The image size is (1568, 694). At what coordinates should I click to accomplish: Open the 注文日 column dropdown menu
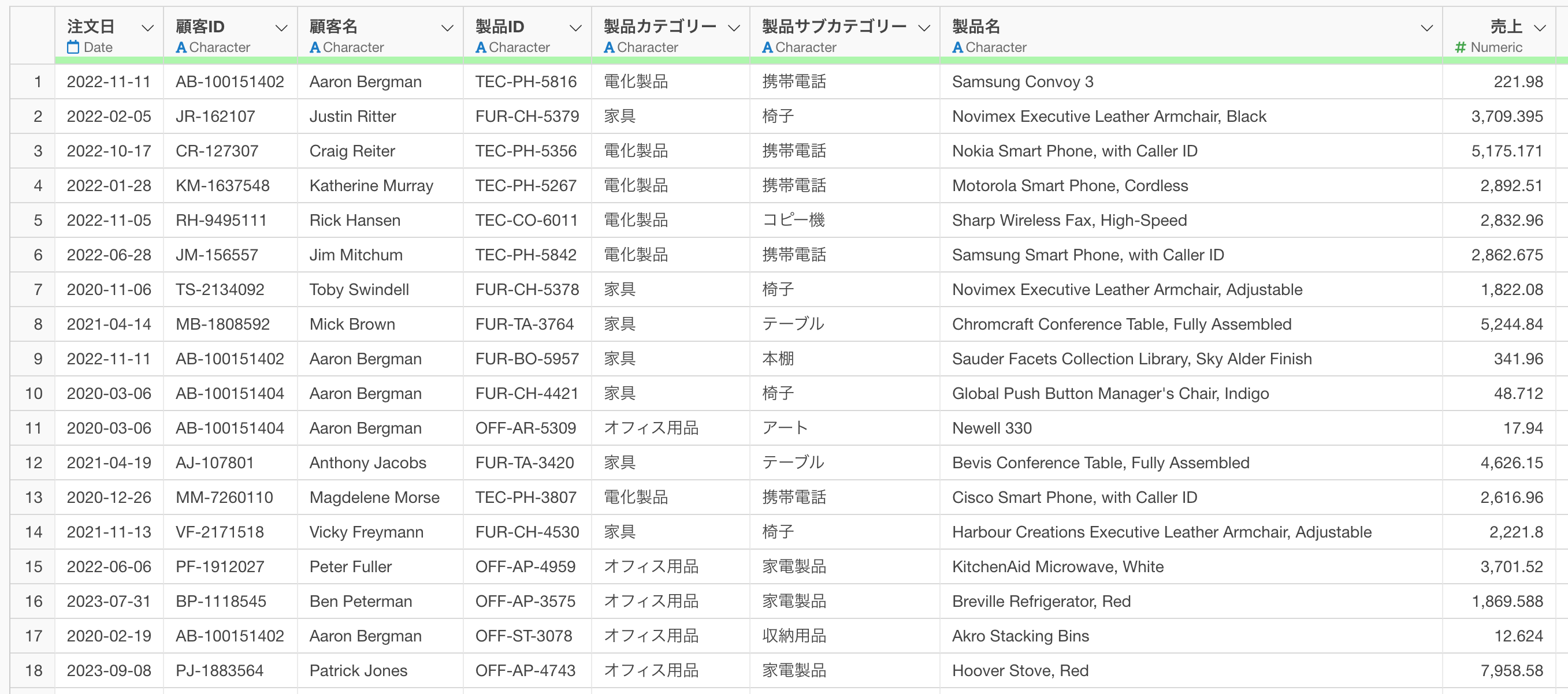(x=147, y=27)
